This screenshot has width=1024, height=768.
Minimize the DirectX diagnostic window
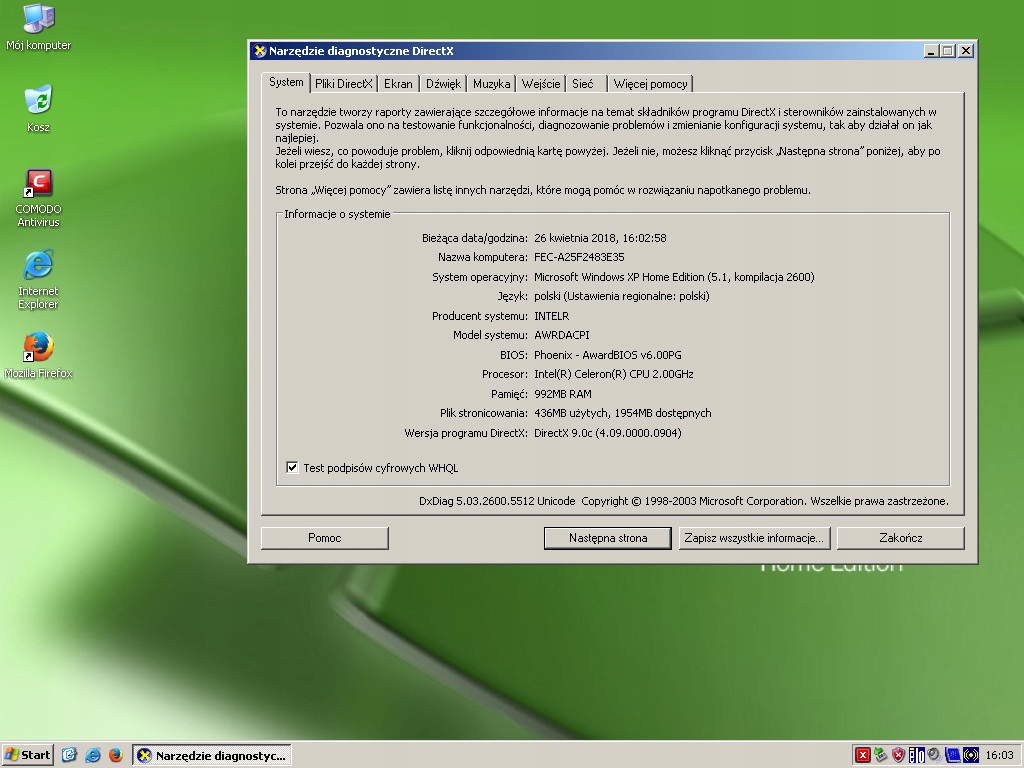(931, 51)
